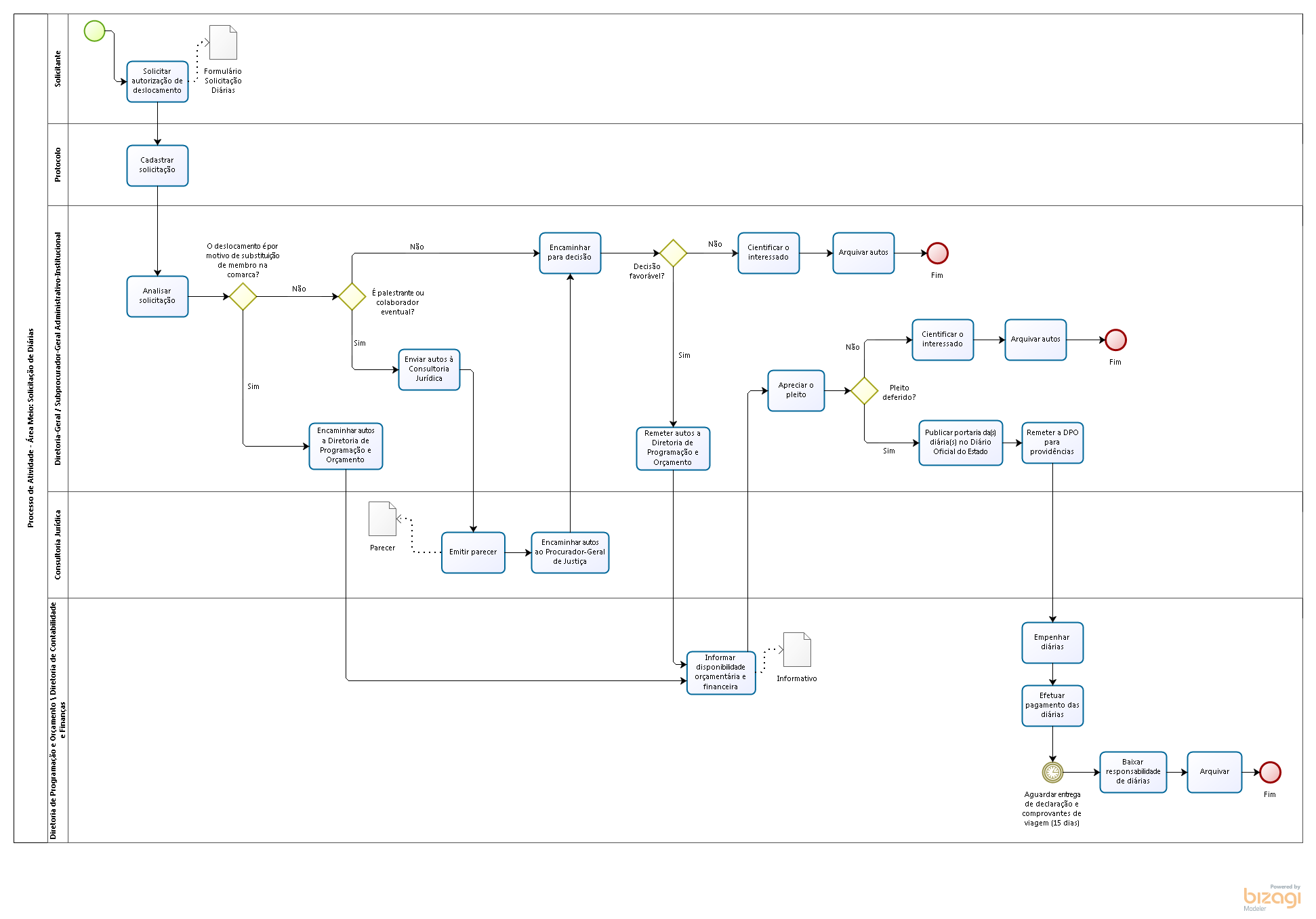The width and height of the screenshot is (1316, 919).
Task: Select the Decisão favorável gateway diamond
Action: pyautogui.click(x=673, y=253)
